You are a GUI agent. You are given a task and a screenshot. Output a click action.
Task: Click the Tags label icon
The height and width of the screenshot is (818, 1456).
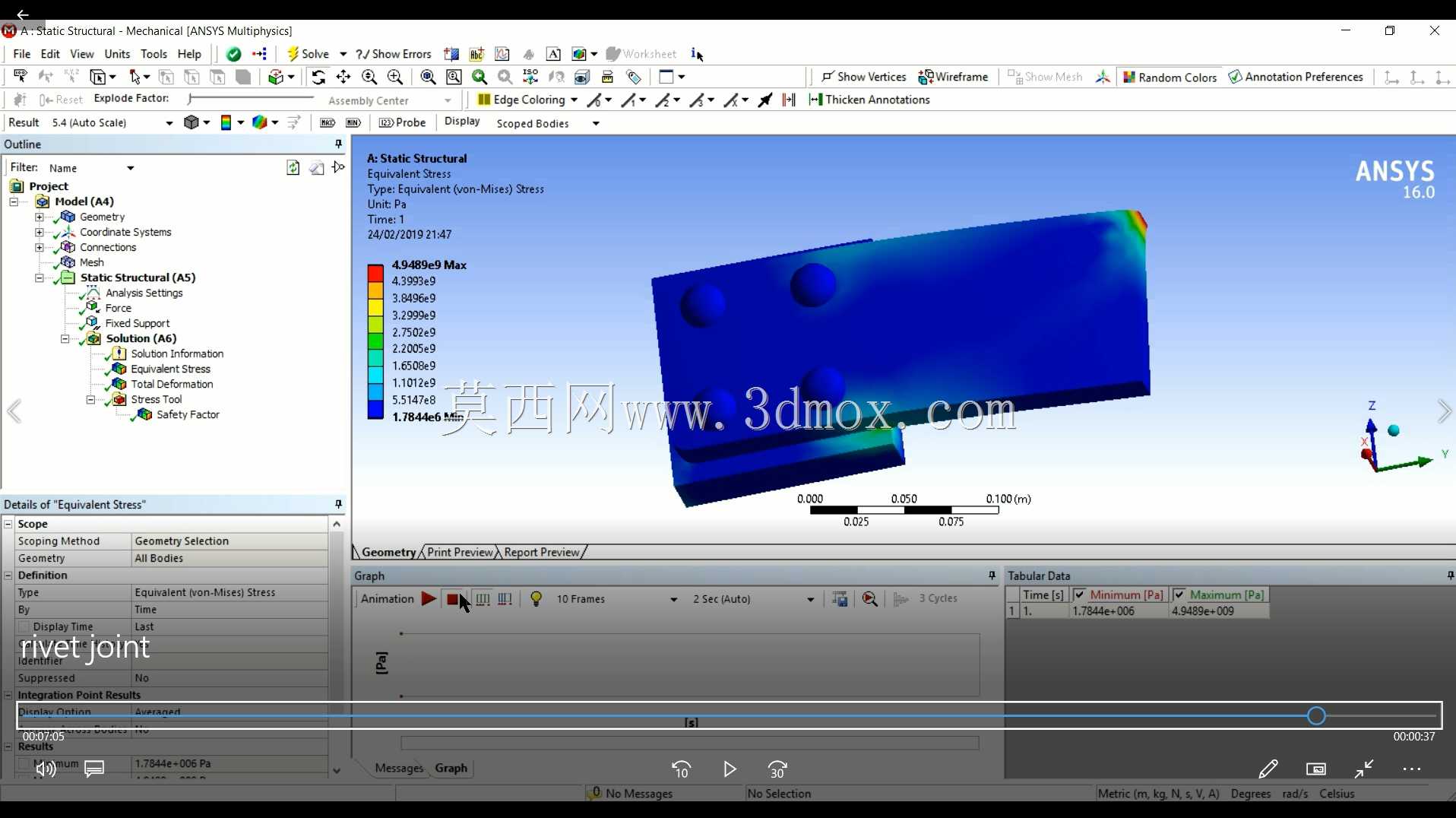tap(634, 77)
